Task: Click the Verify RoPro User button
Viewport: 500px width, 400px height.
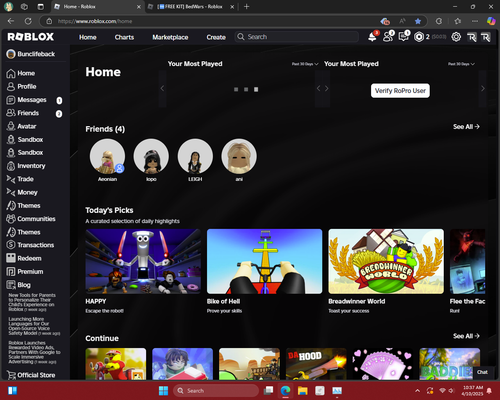Action: tap(400, 91)
